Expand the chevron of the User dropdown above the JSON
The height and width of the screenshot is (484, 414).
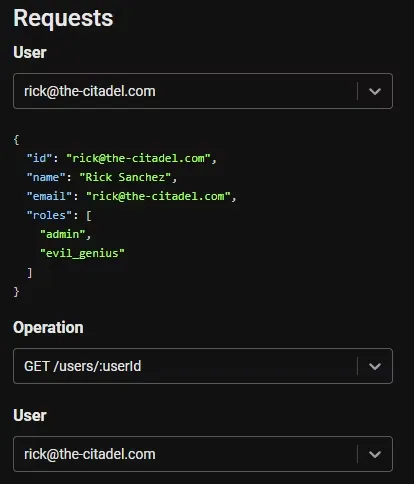click(375, 91)
